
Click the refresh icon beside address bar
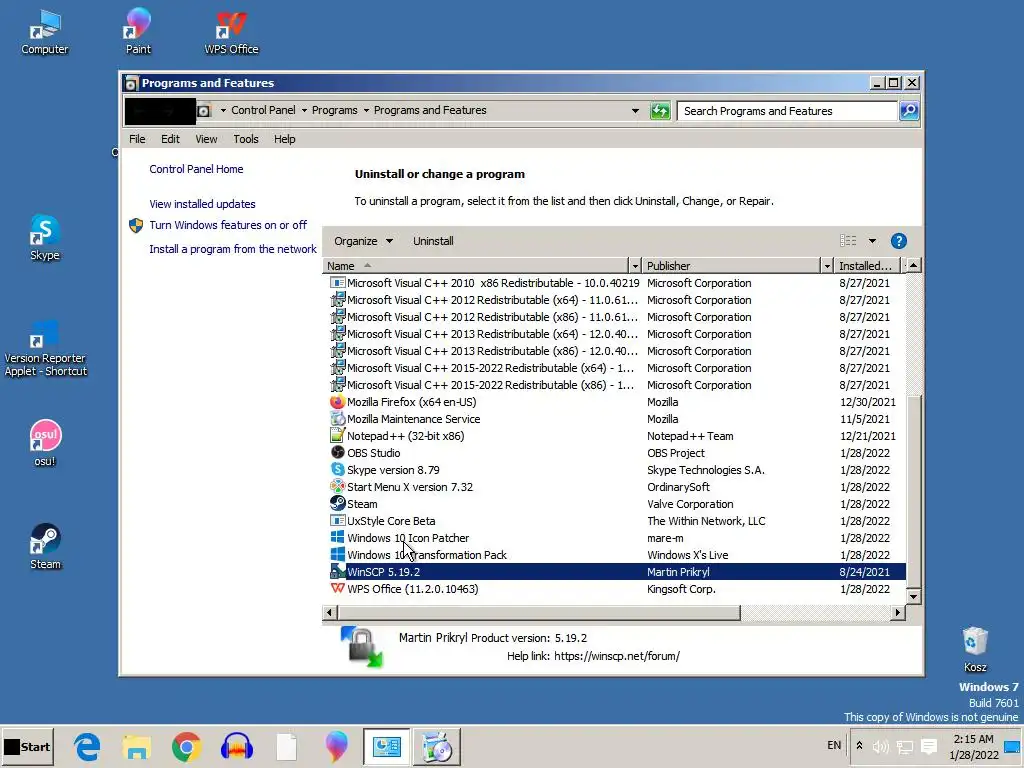point(660,111)
